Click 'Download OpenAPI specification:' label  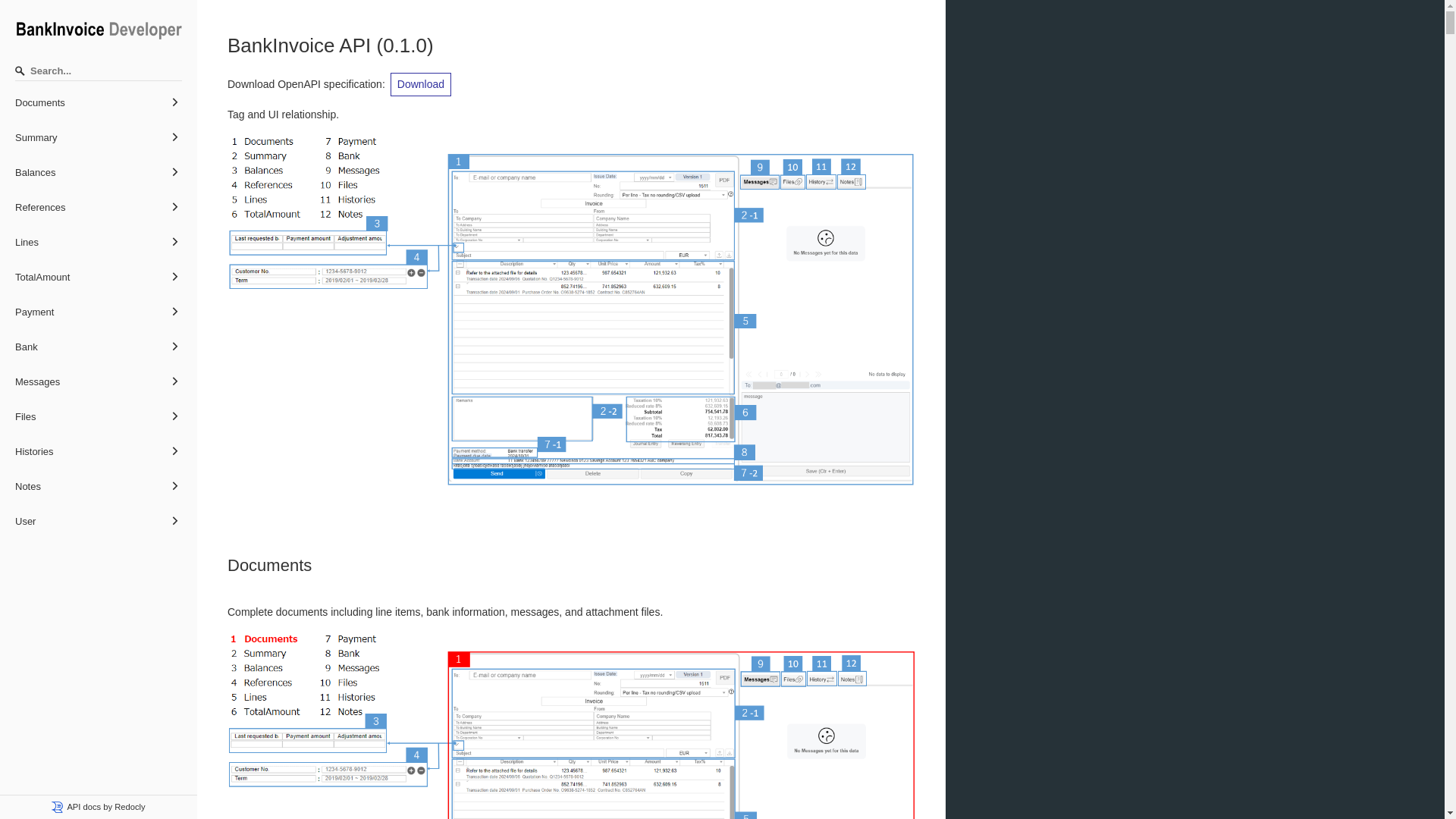[306, 84]
